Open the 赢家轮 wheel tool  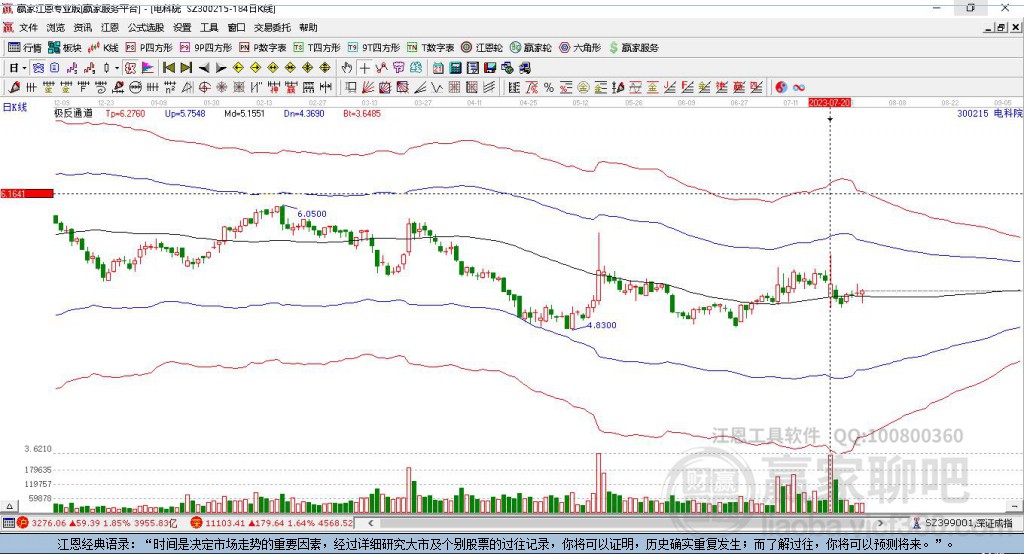click(x=531, y=48)
